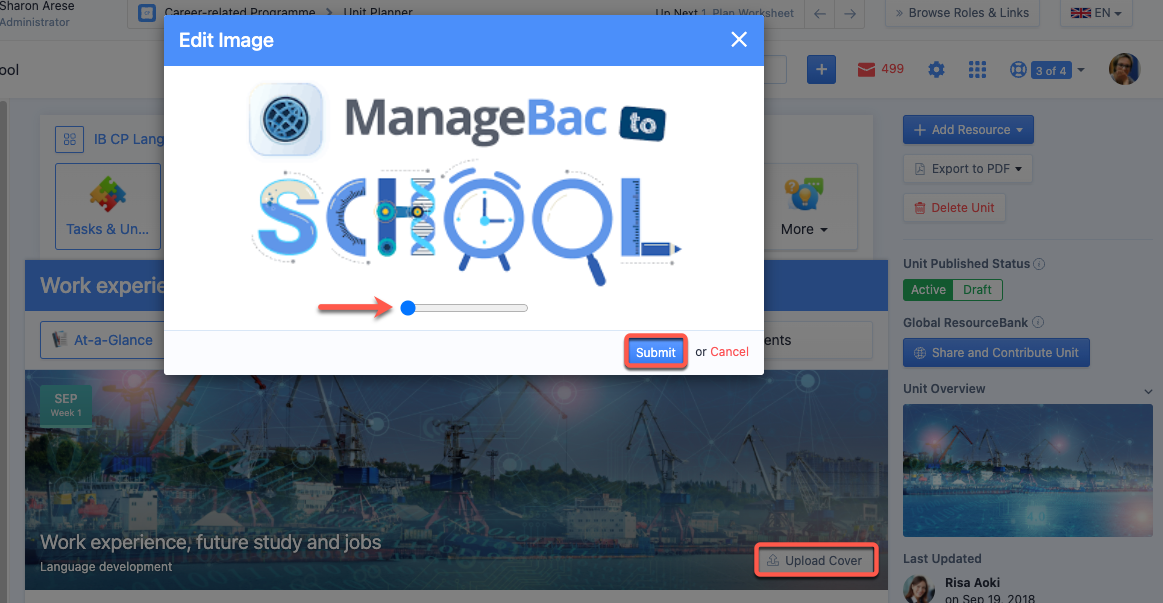1163x603 pixels.
Task: Submit the edited image
Action: point(656,352)
